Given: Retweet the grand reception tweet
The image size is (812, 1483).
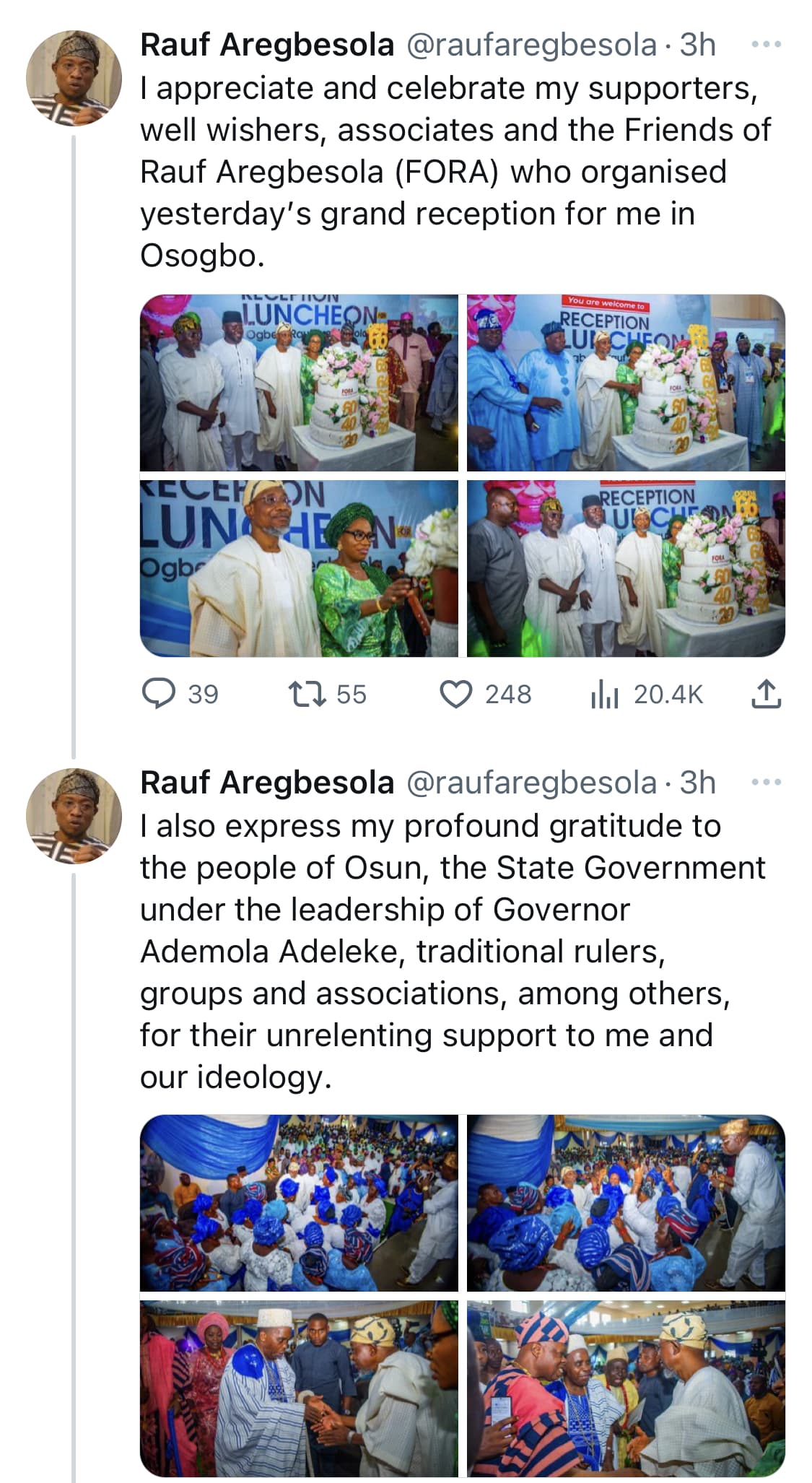Looking at the screenshot, I should pyautogui.click(x=308, y=694).
